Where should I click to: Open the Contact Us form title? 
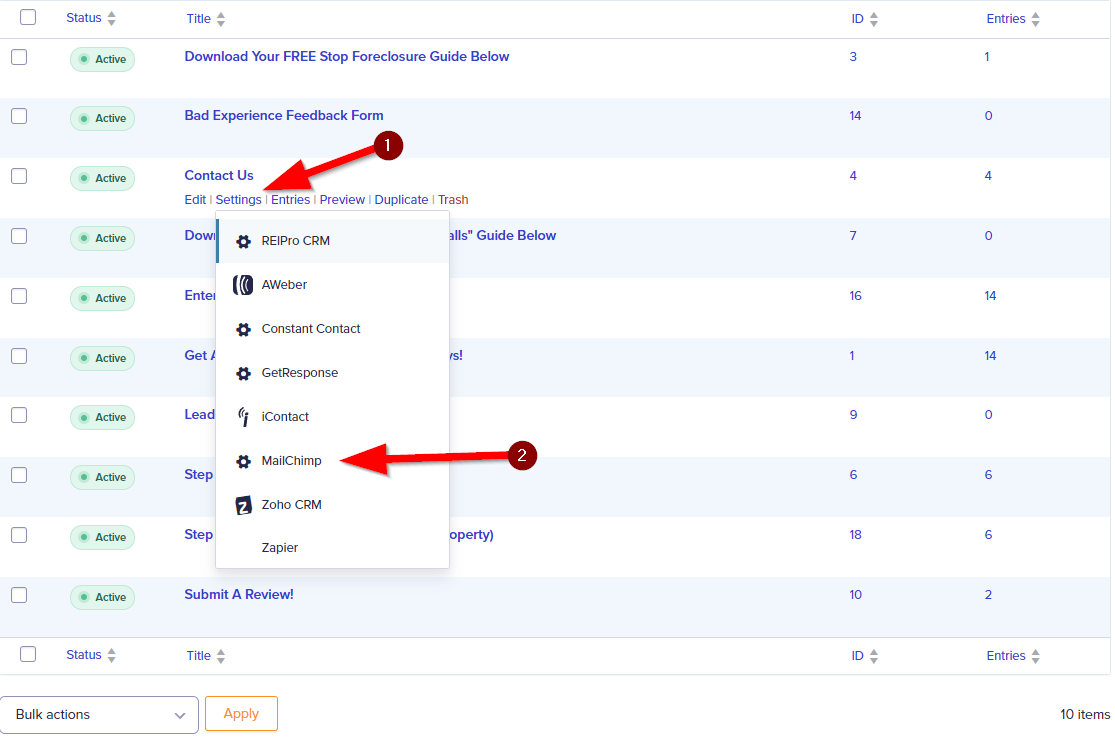pyautogui.click(x=219, y=176)
